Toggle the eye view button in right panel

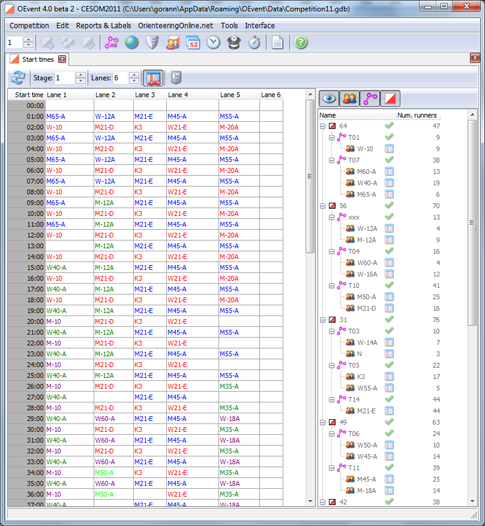329,99
